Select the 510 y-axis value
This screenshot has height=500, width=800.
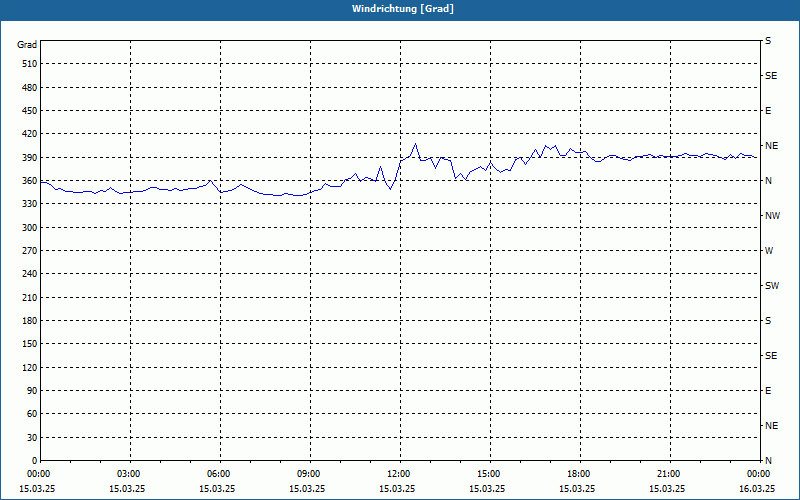(x=30, y=64)
